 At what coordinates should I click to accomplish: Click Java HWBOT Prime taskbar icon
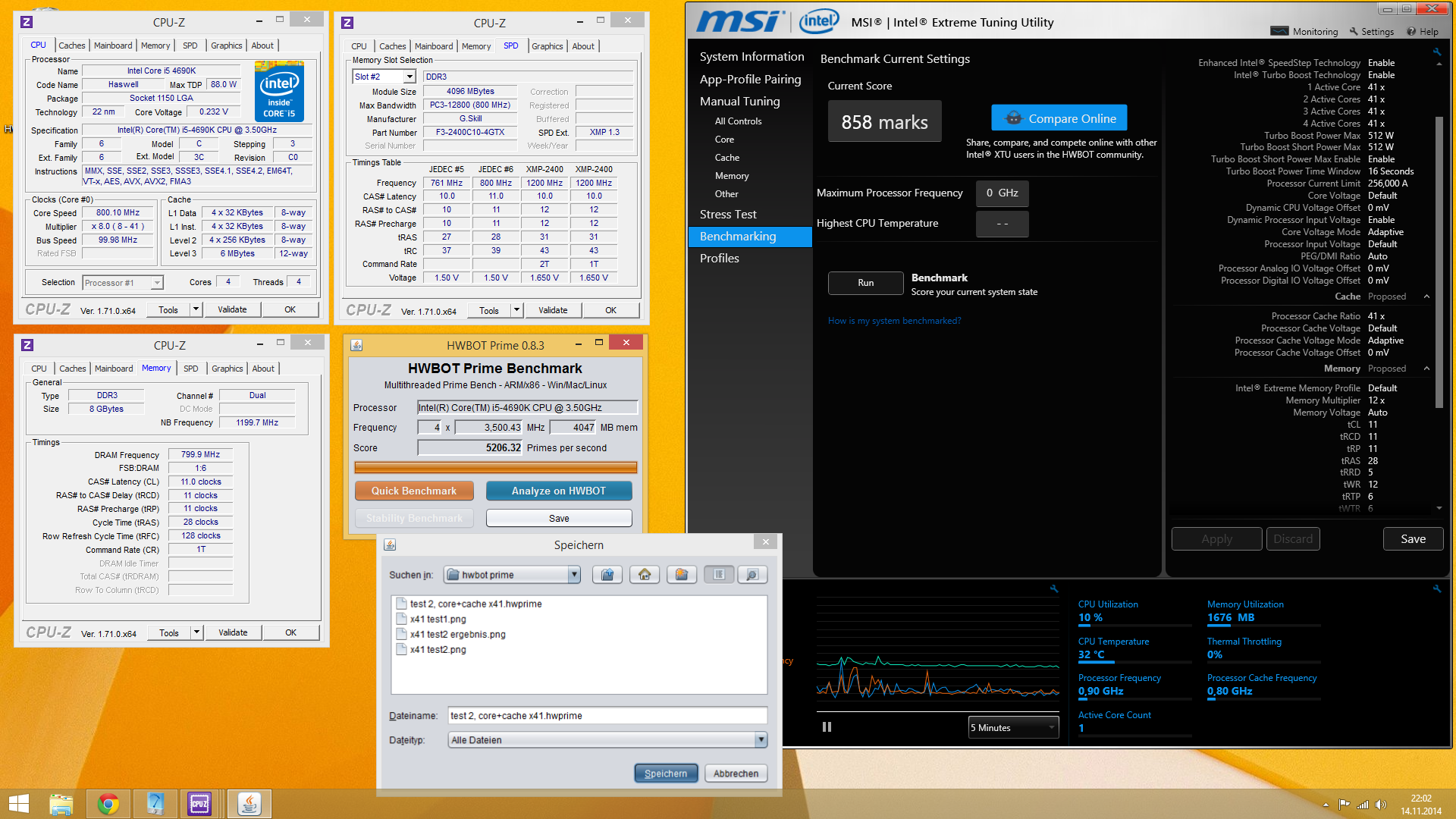249,804
